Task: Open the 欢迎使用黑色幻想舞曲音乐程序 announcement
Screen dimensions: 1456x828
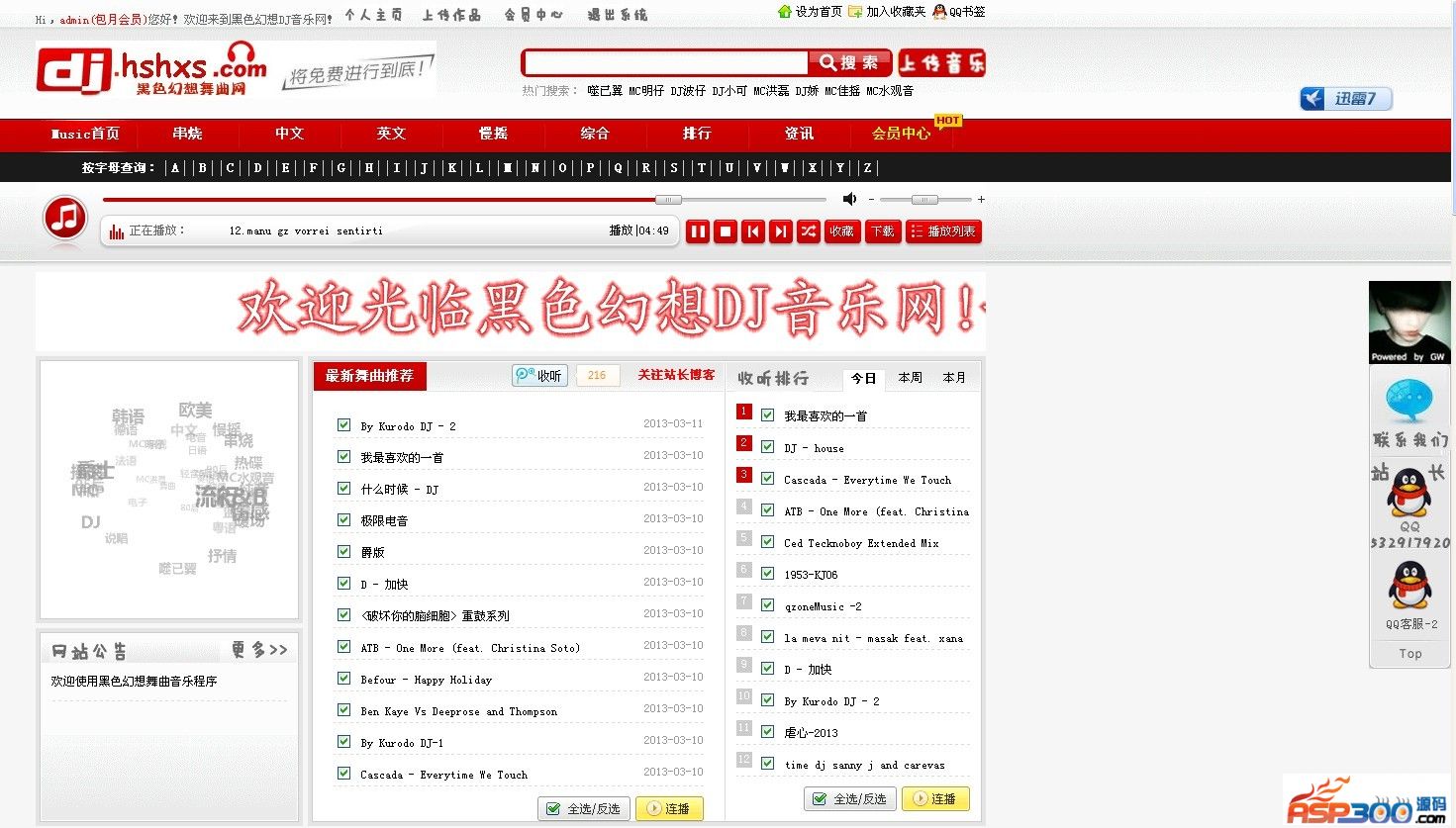Action: coord(134,682)
